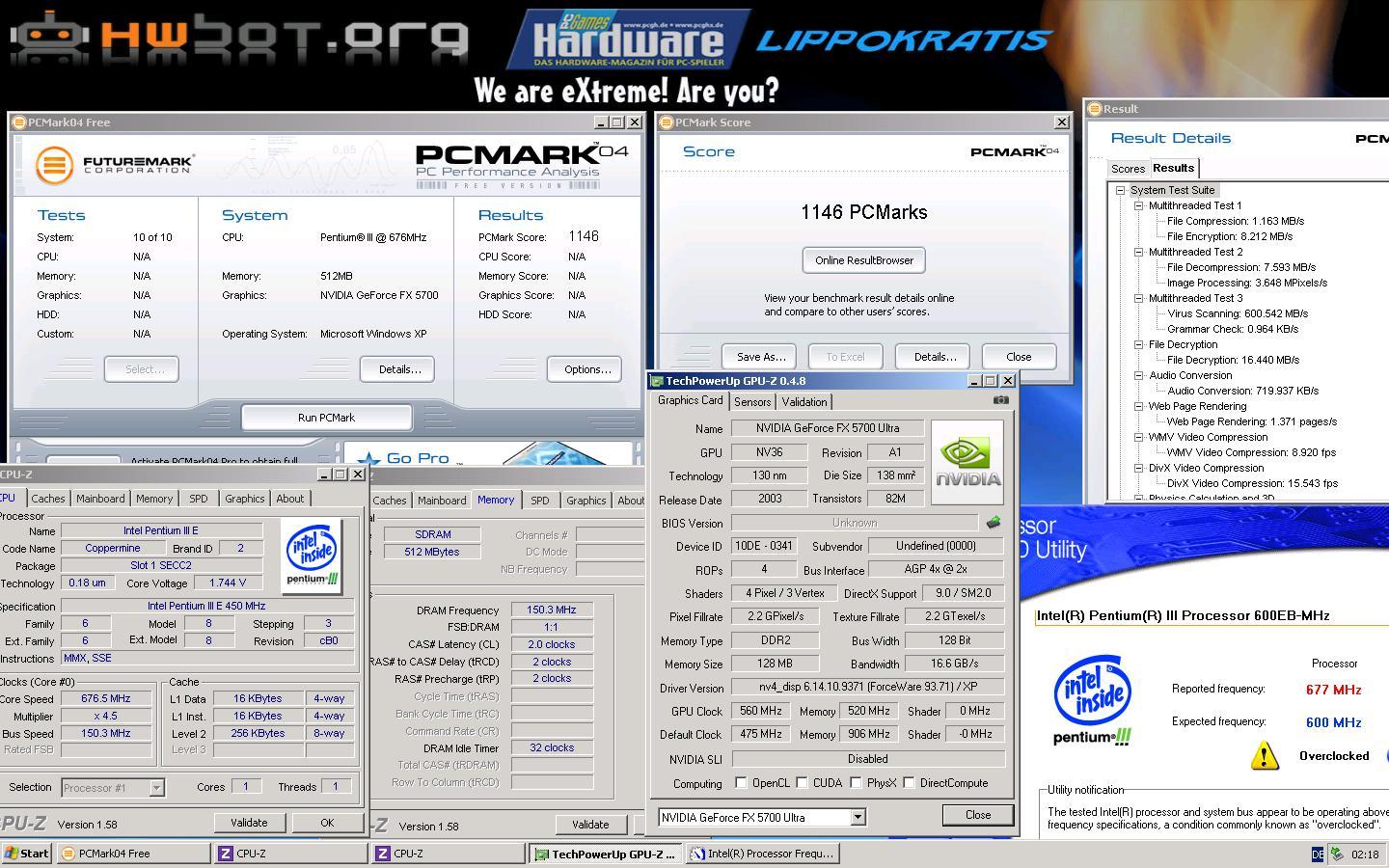Toggle the DirectCompute checkbox in GPU-Z
The height and width of the screenshot is (868, 1389).
(909, 783)
